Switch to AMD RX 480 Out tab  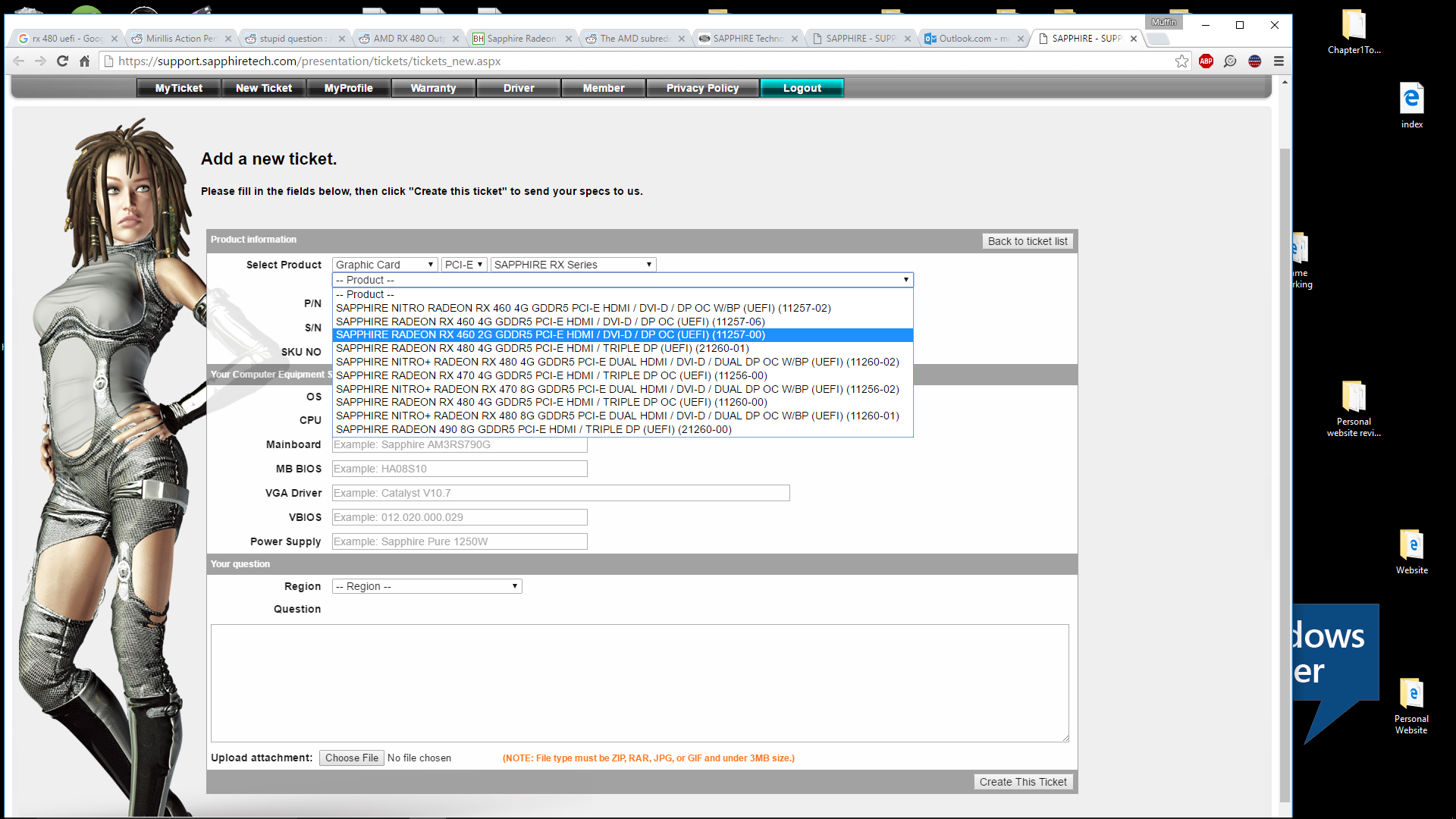tap(408, 39)
